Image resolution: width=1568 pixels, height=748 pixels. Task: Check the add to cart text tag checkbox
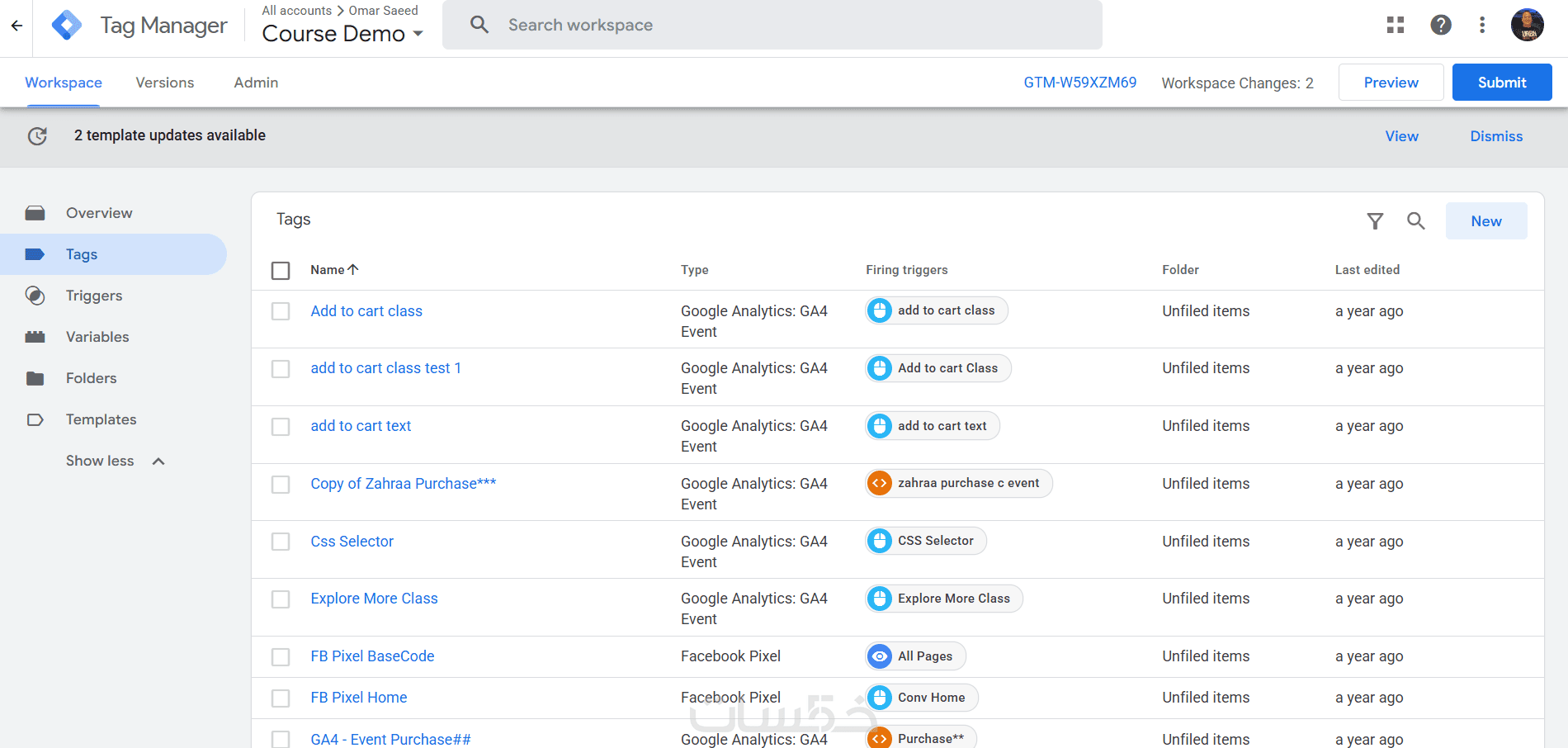point(281,426)
